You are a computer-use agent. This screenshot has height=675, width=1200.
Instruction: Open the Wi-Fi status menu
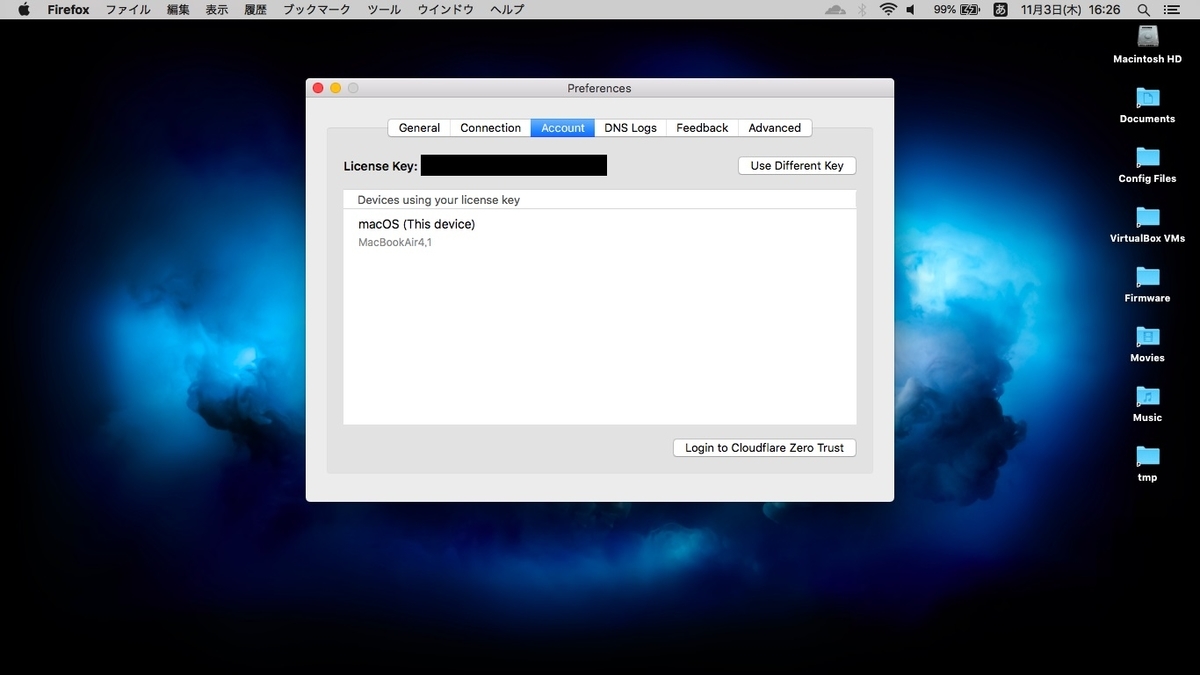pos(888,9)
